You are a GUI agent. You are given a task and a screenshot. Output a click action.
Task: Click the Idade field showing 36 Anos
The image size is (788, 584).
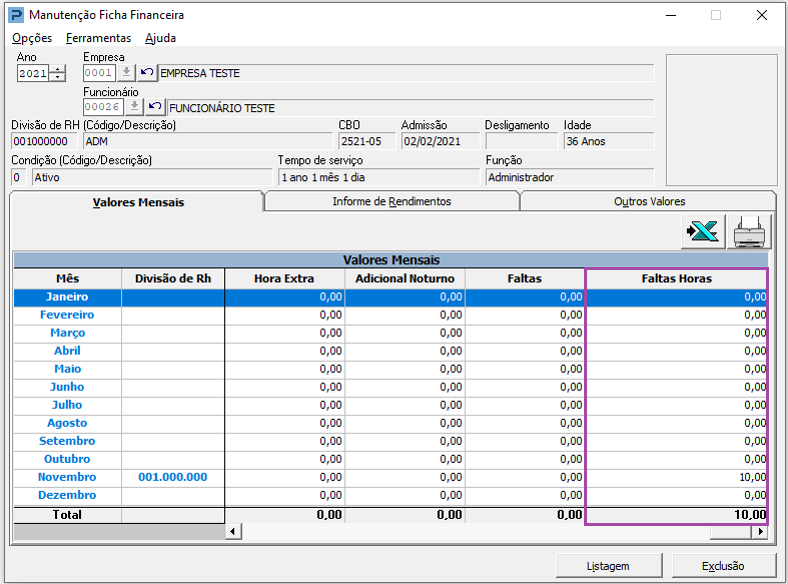point(609,141)
